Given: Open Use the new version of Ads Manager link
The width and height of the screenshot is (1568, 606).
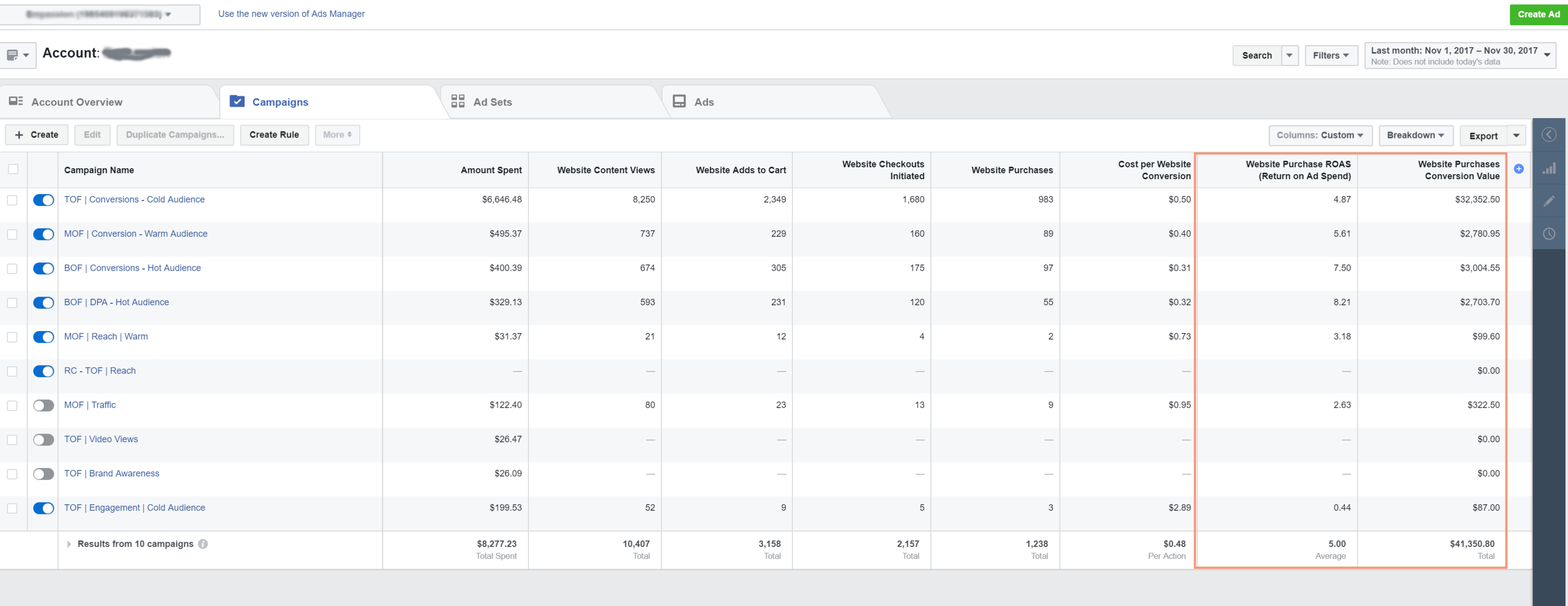Looking at the screenshot, I should pyautogui.click(x=291, y=14).
